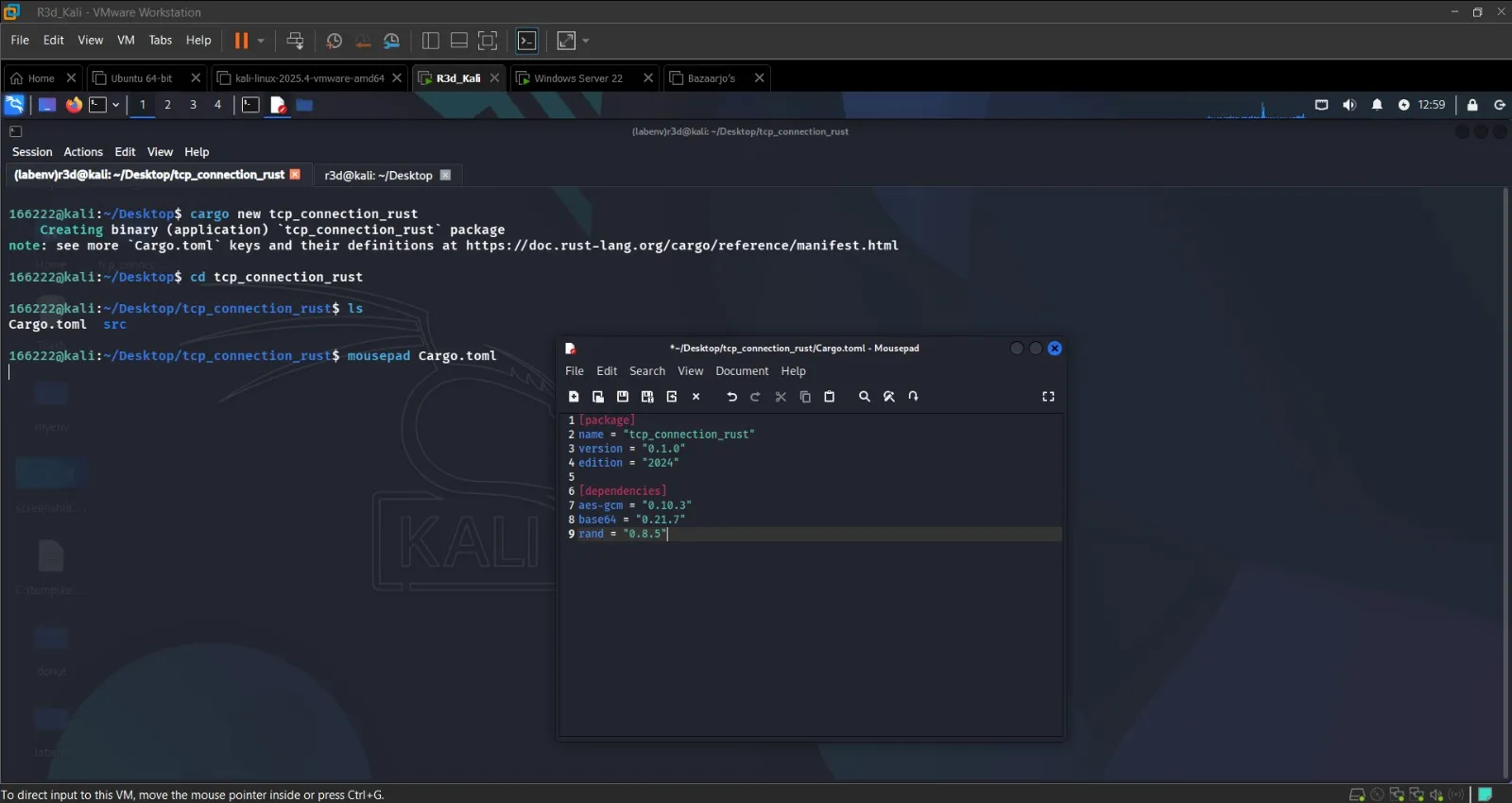Expand the stretch guest dropdown arrow

click(586, 41)
